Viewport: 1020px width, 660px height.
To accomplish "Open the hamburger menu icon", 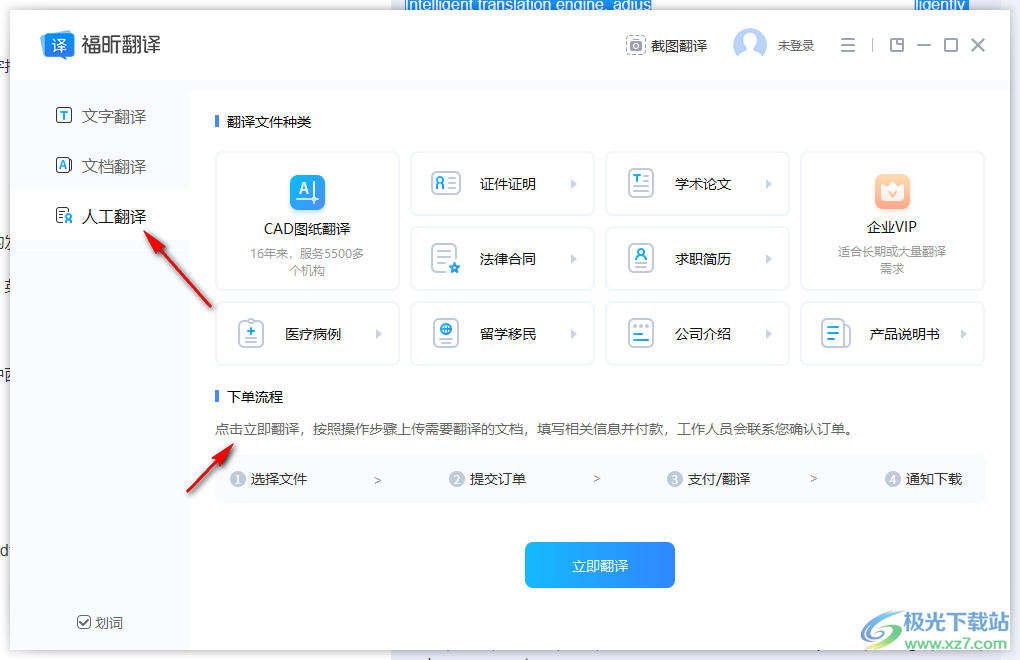I will pos(848,45).
